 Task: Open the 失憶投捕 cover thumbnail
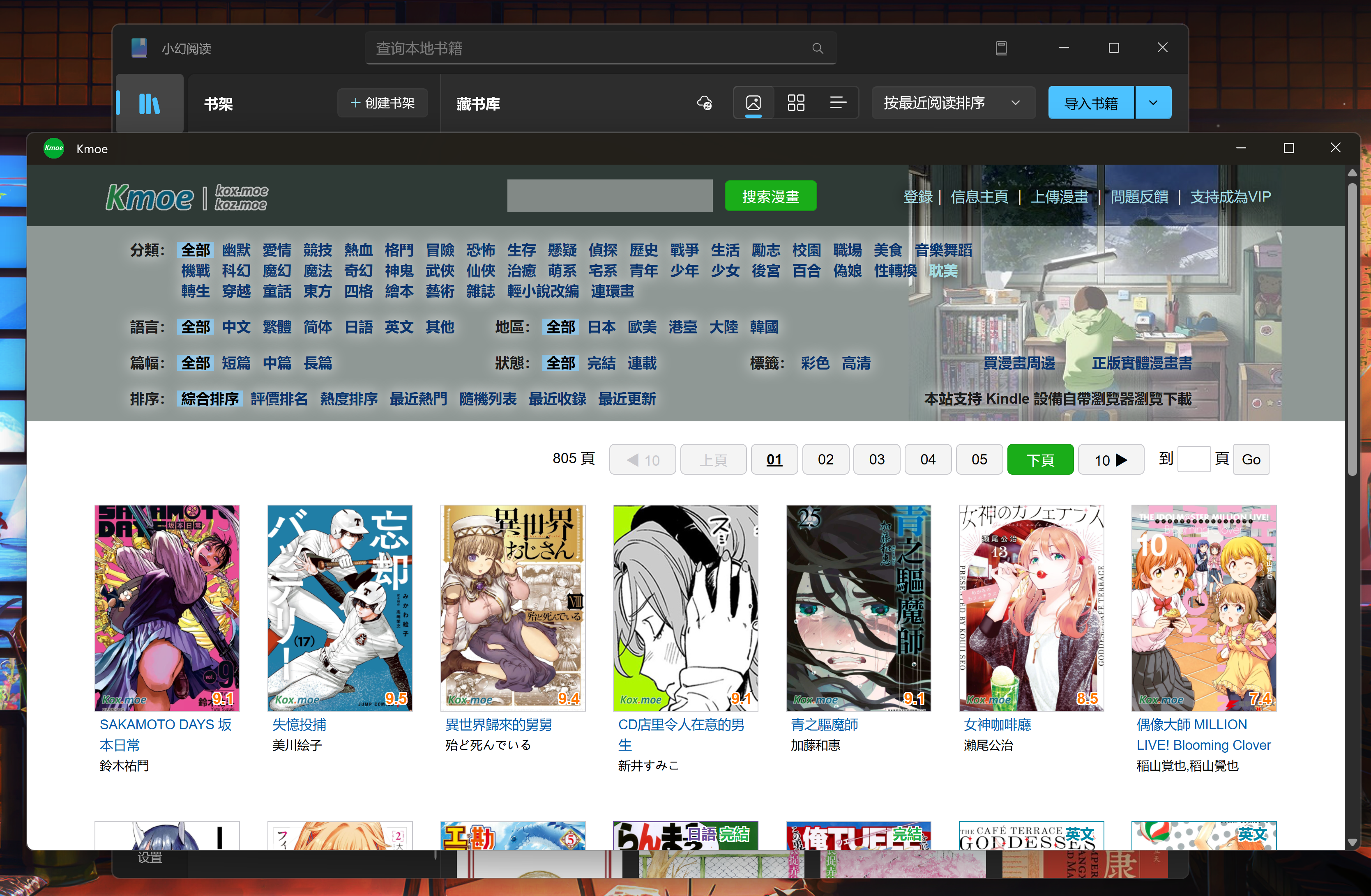pyautogui.click(x=340, y=608)
